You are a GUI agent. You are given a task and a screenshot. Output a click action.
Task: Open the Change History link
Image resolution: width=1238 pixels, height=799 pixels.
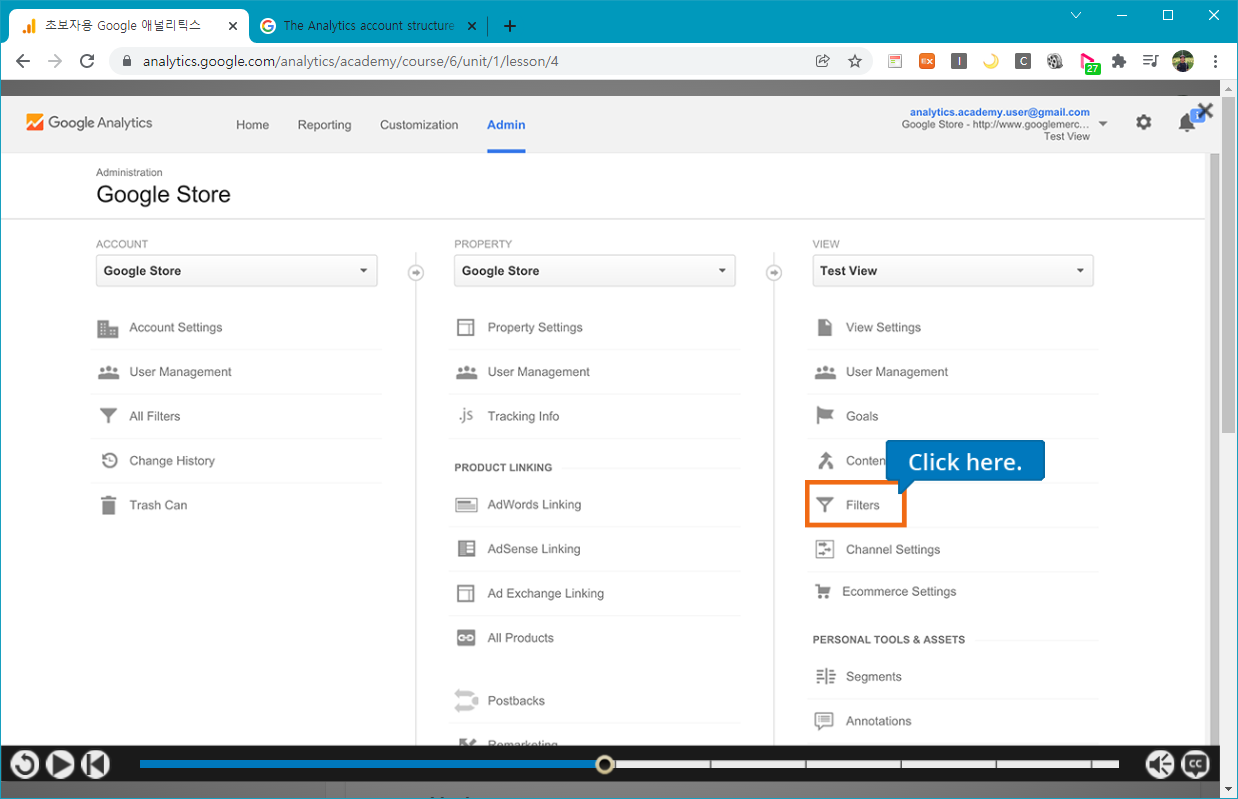click(172, 461)
